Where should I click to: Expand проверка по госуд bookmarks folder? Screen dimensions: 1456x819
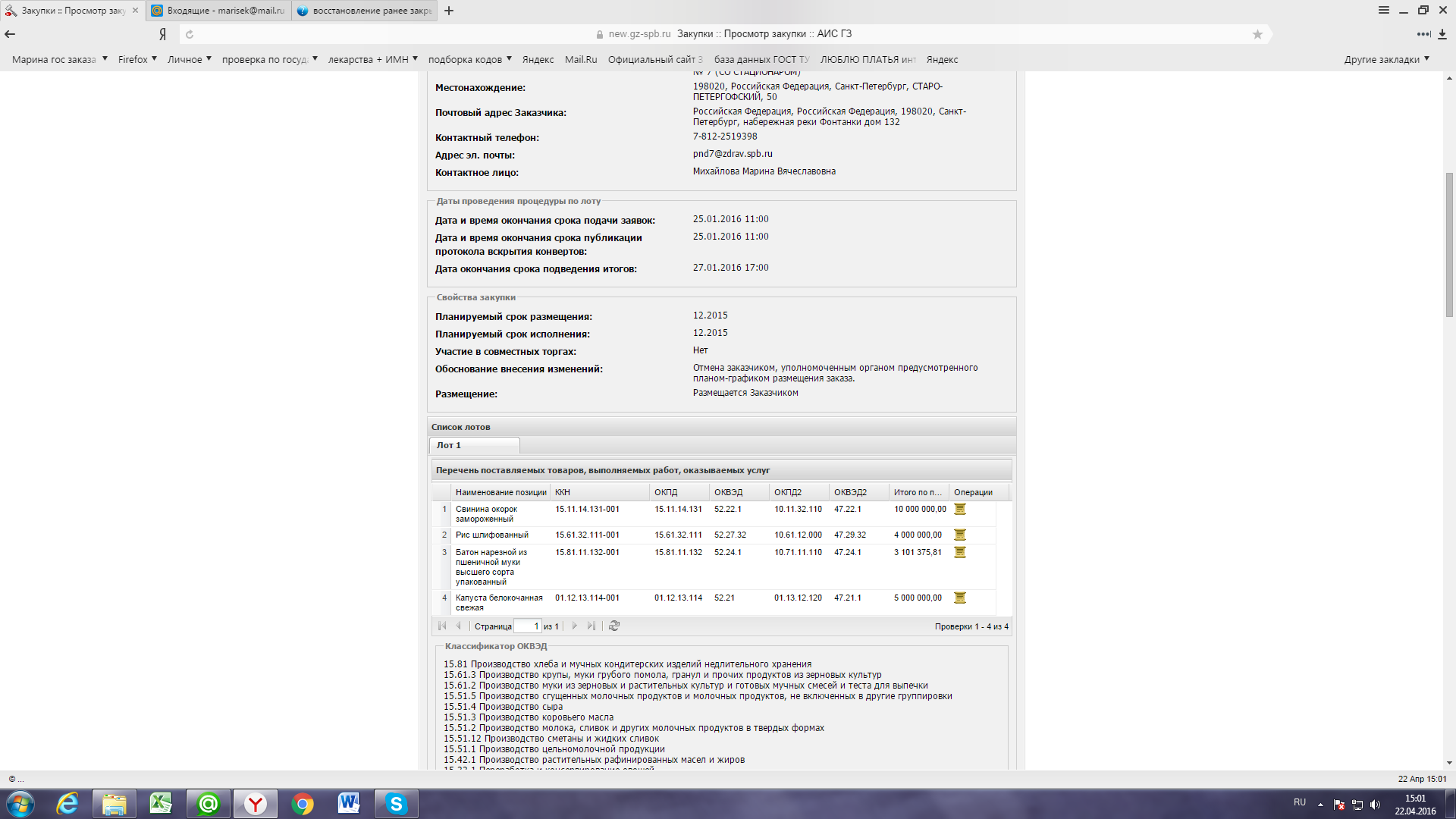[270, 59]
